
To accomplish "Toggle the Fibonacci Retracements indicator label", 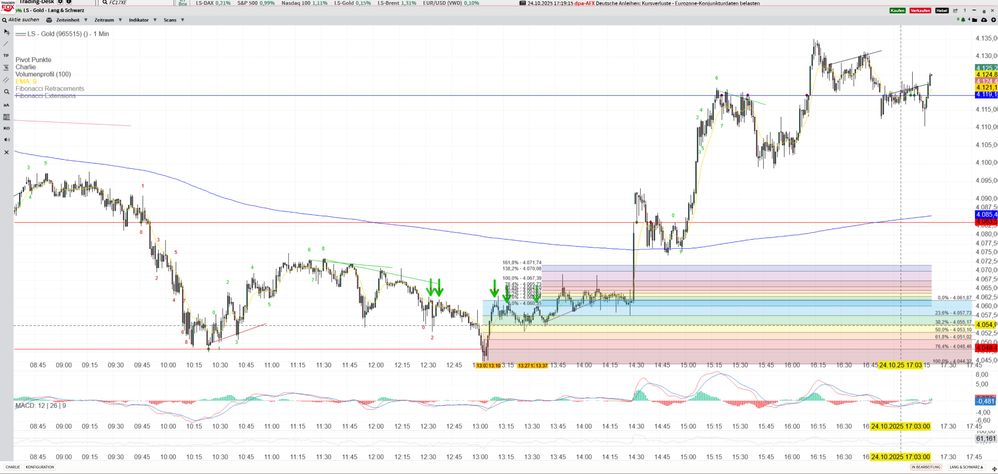I will coord(50,89).
